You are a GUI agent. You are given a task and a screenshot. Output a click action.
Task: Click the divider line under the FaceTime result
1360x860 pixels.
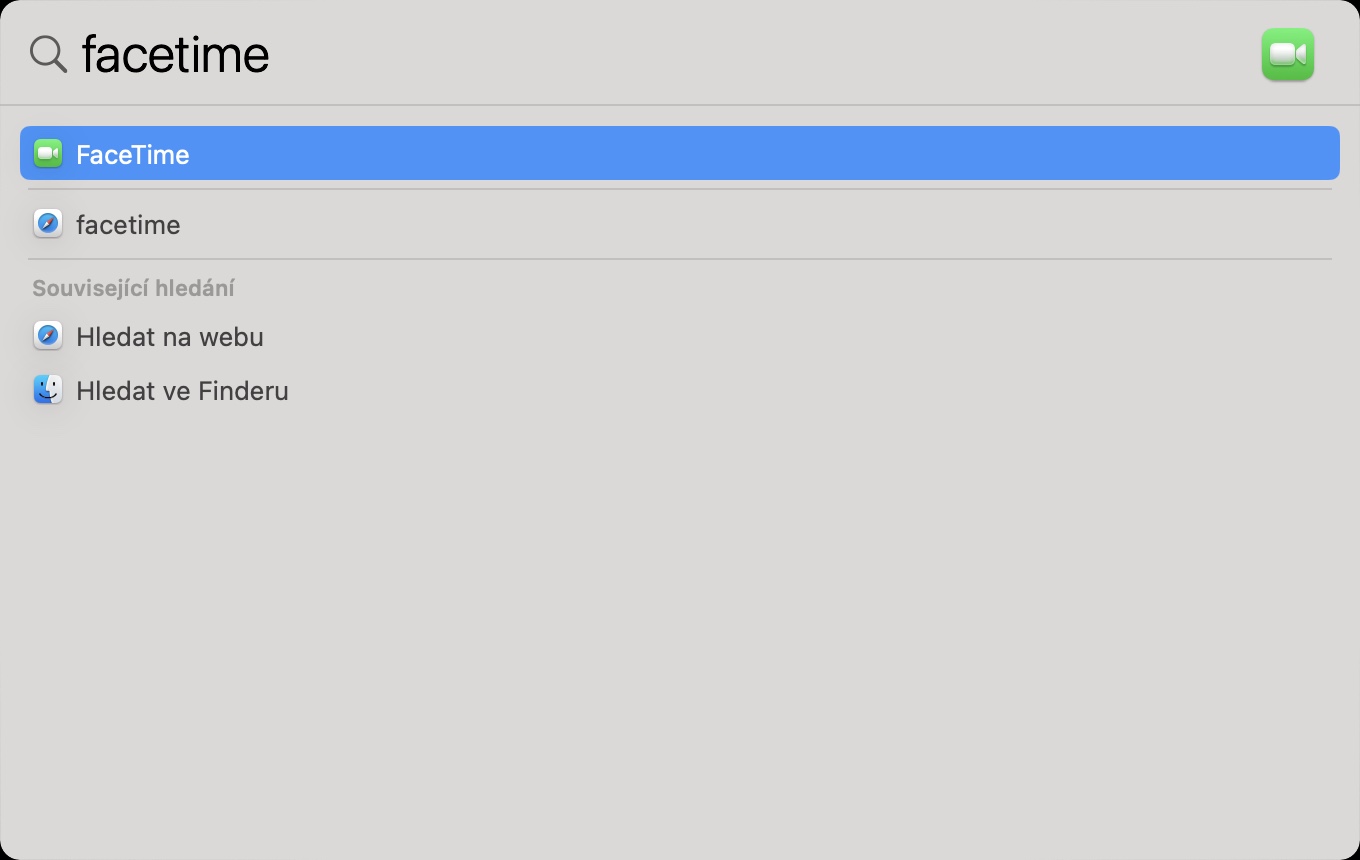point(680,189)
